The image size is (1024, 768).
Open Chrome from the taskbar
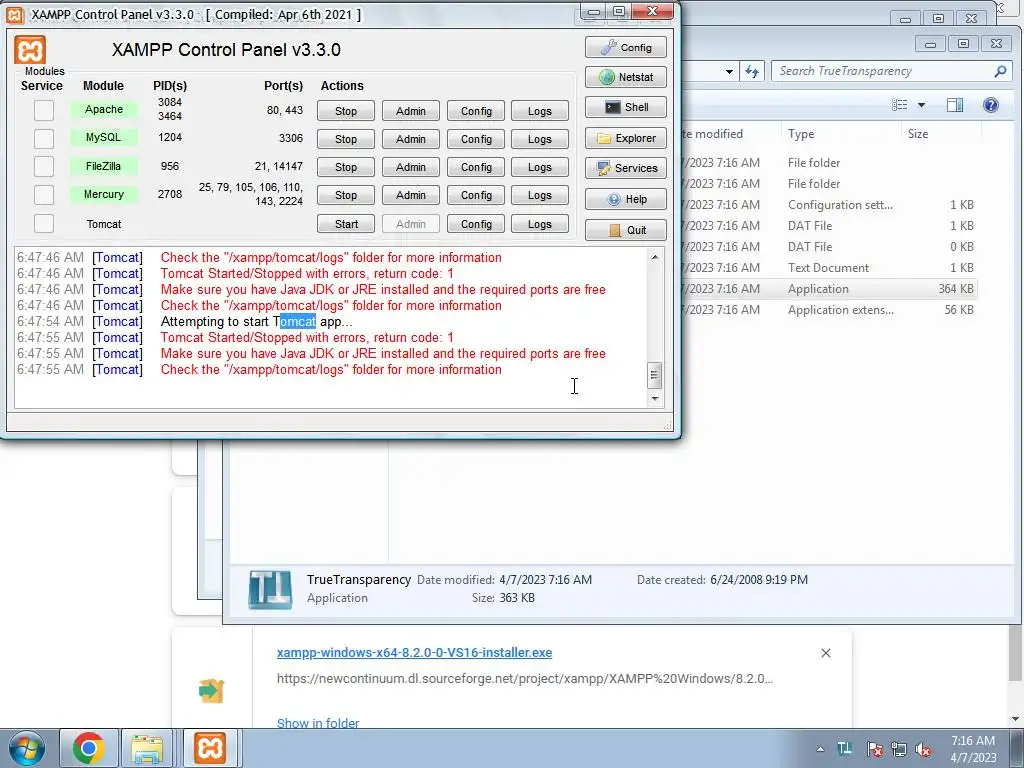coord(89,748)
